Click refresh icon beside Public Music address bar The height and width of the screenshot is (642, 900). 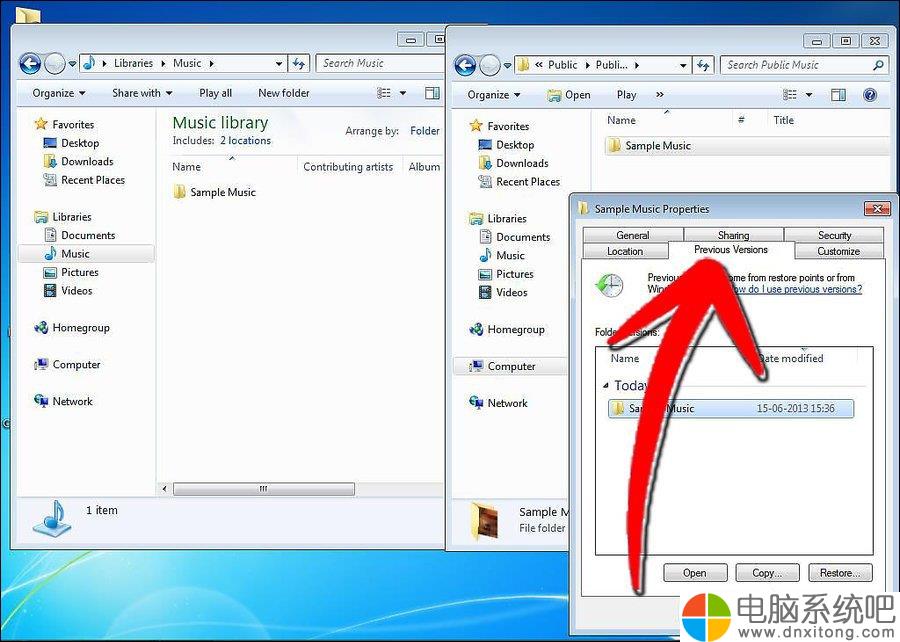click(704, 65)
